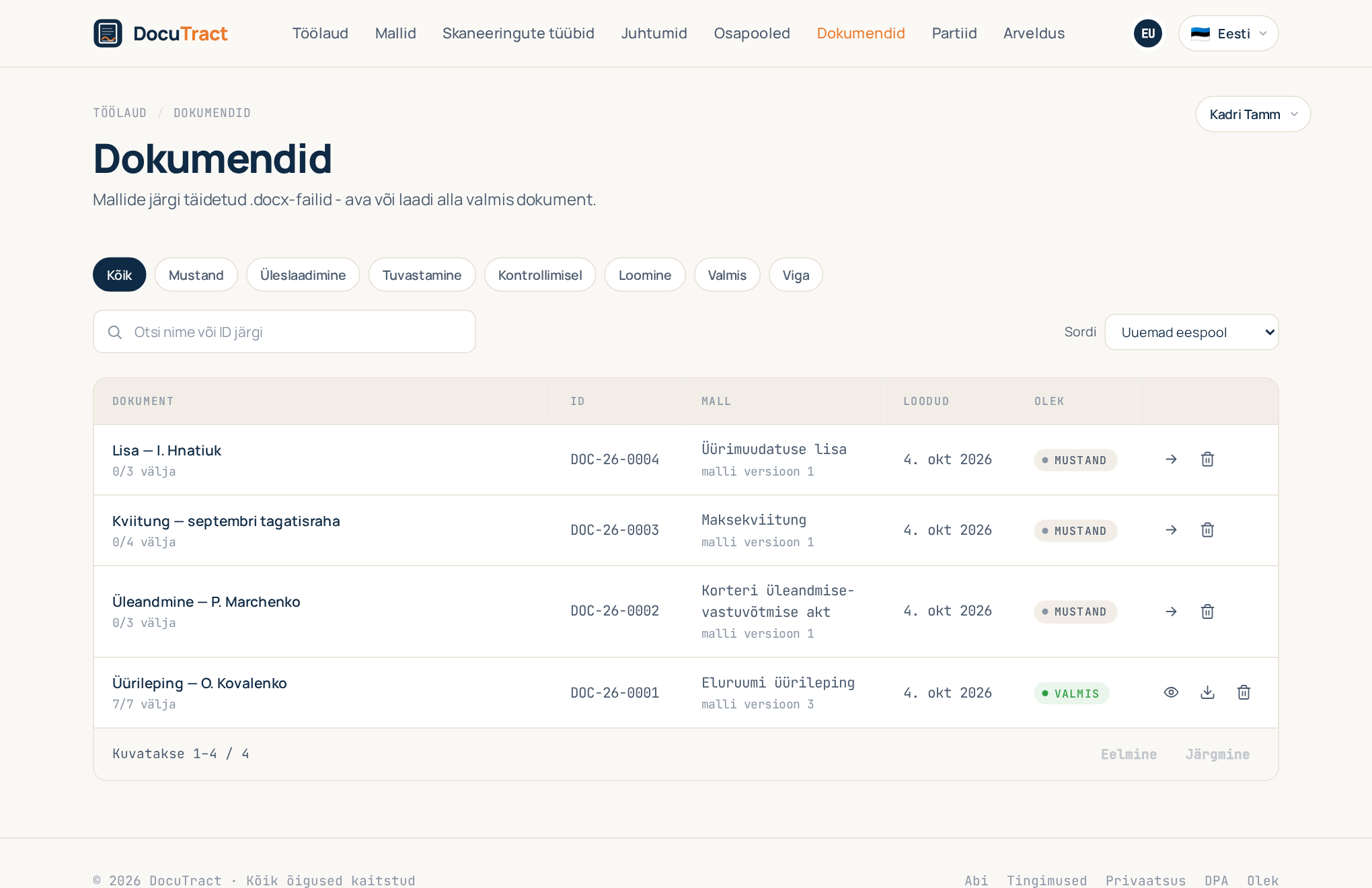
Task: Preview Üürileping — O. Kovalenko with eye icon
Action: click(1171, 692)
